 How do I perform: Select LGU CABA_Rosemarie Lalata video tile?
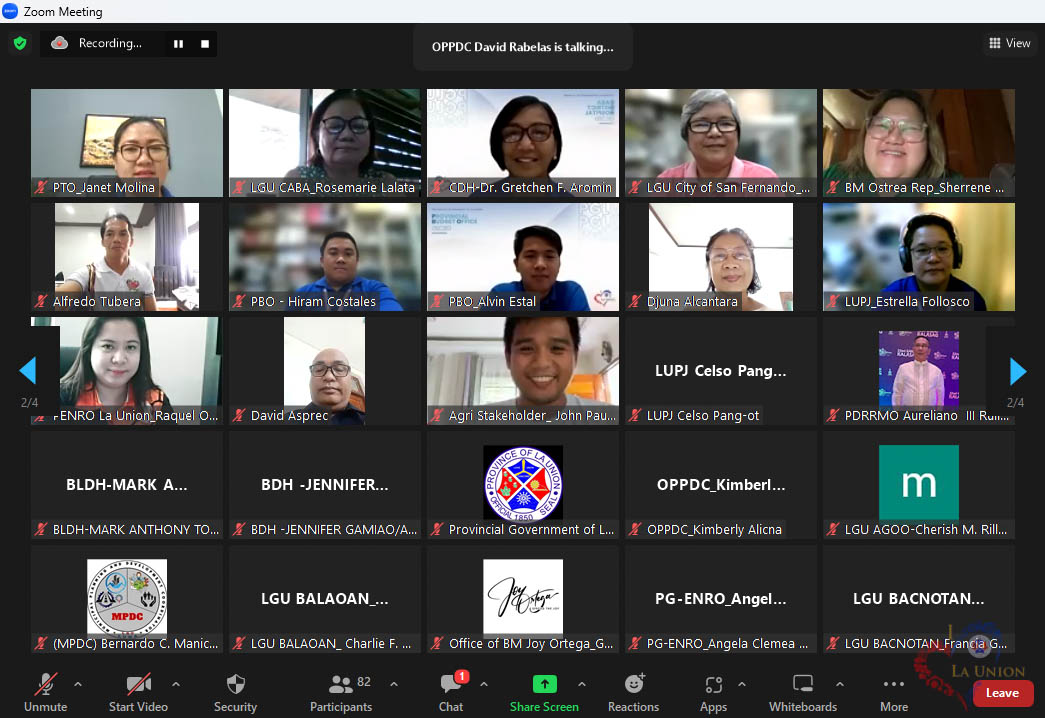point(325,143)
